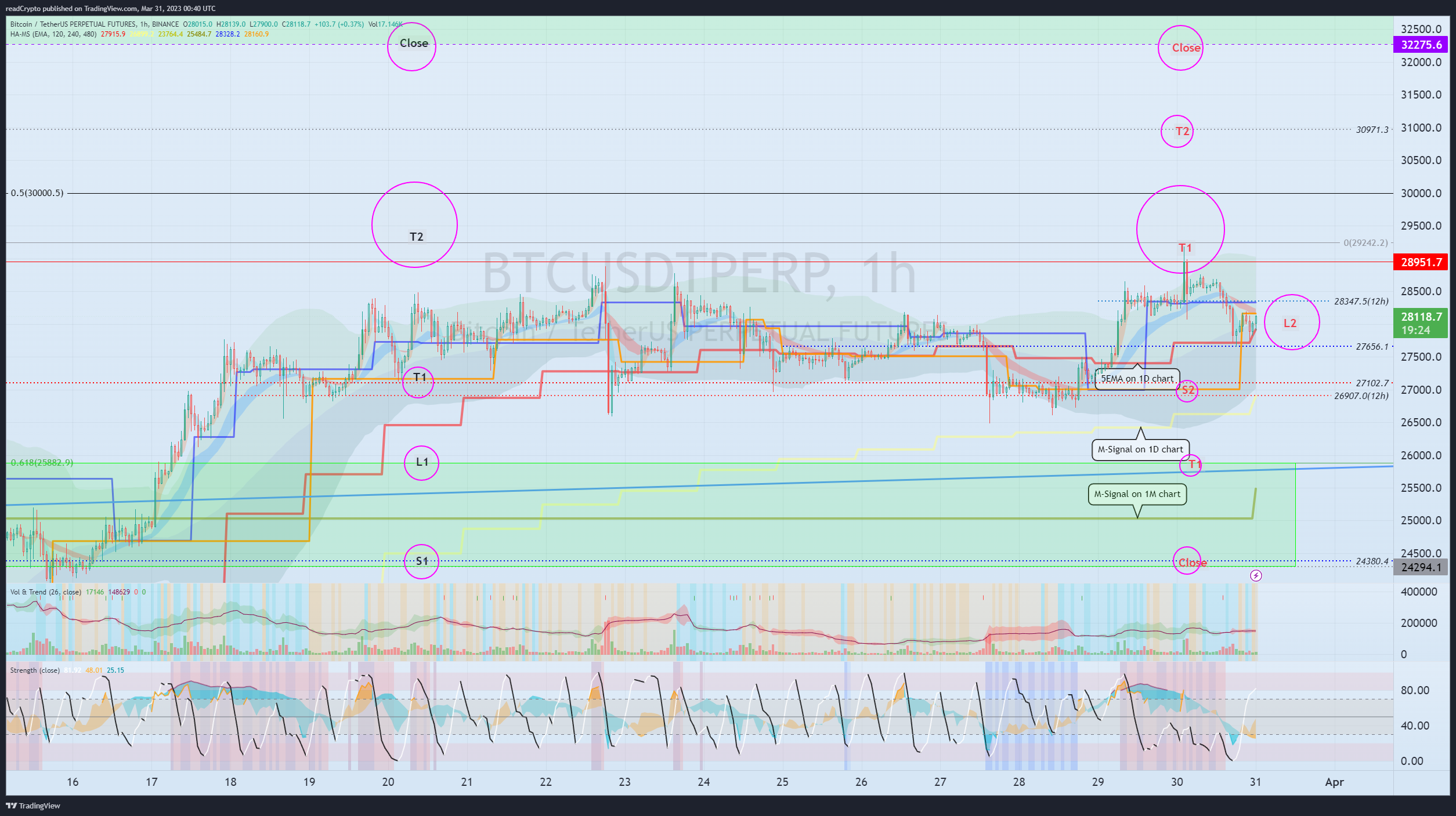This screenshot has height=816, width=1456.
Task: Click the black T1 circled label
Action: pyautogui.click(x=420, y=378)
